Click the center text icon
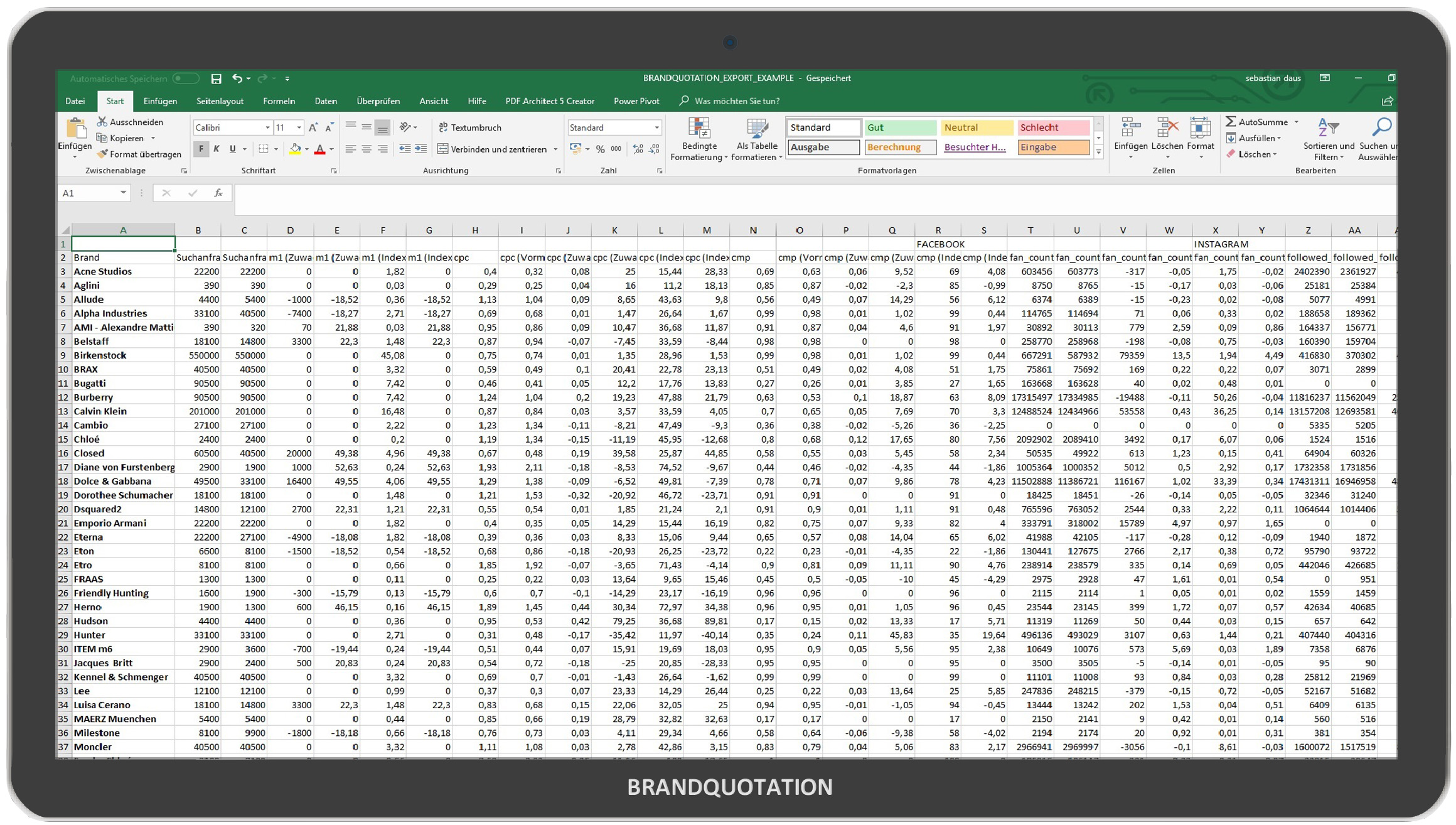Viewport: 1456px width, 825px height. tap(367, 149)
